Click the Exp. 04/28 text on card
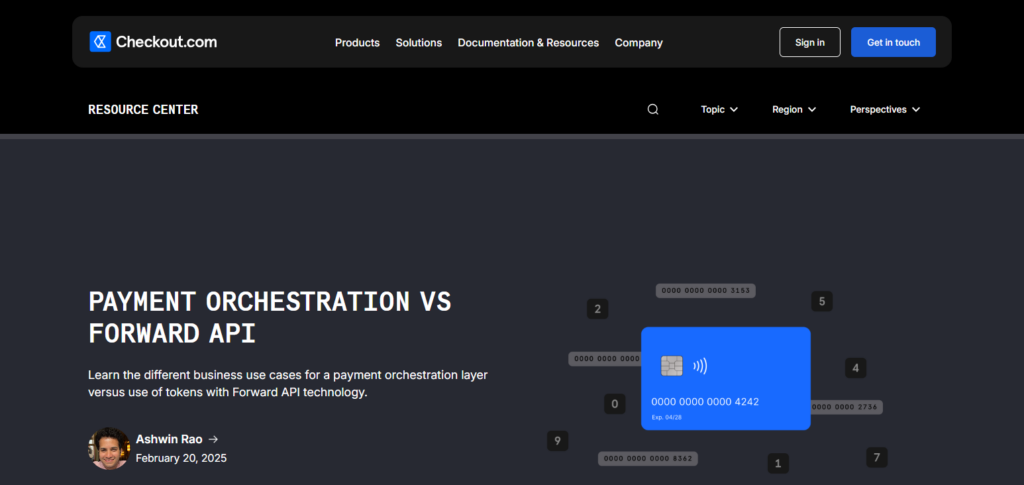 tap(667, 417)
